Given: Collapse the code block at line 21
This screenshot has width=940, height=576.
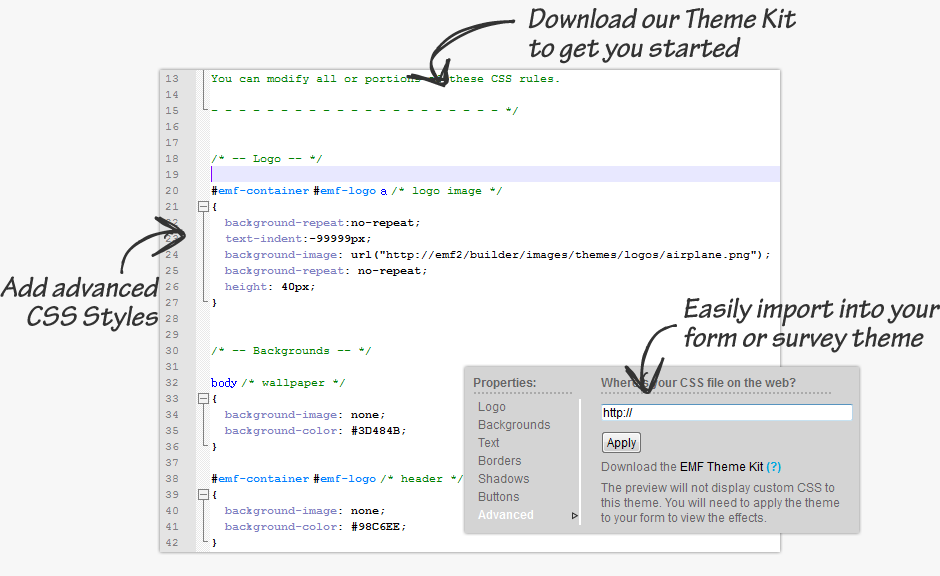Looking at the screenshot, I should pyautogui.click(x=204, y=206).
